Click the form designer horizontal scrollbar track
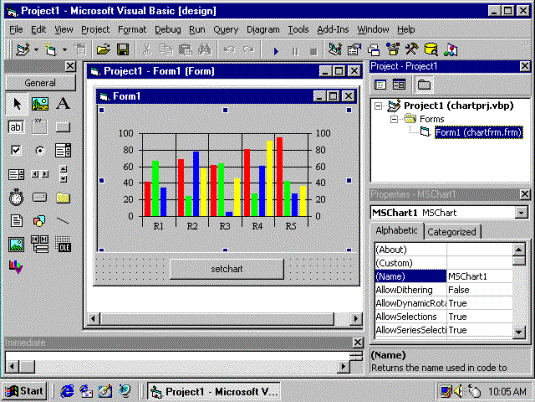The width and height of the screenshot is (535, 402). (x=217, y=319)
